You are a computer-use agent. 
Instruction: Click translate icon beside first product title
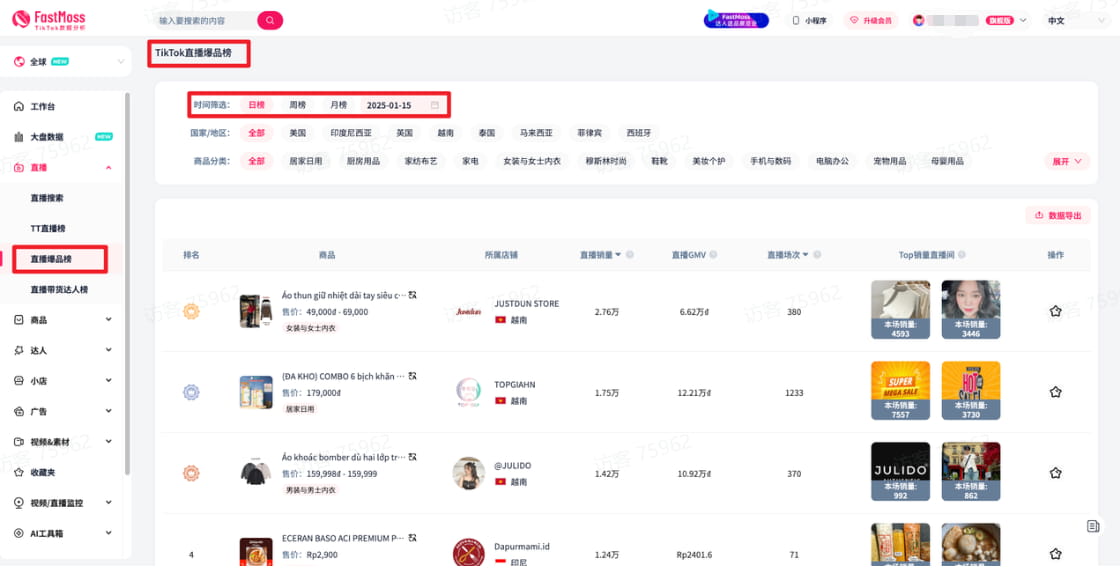413,295
